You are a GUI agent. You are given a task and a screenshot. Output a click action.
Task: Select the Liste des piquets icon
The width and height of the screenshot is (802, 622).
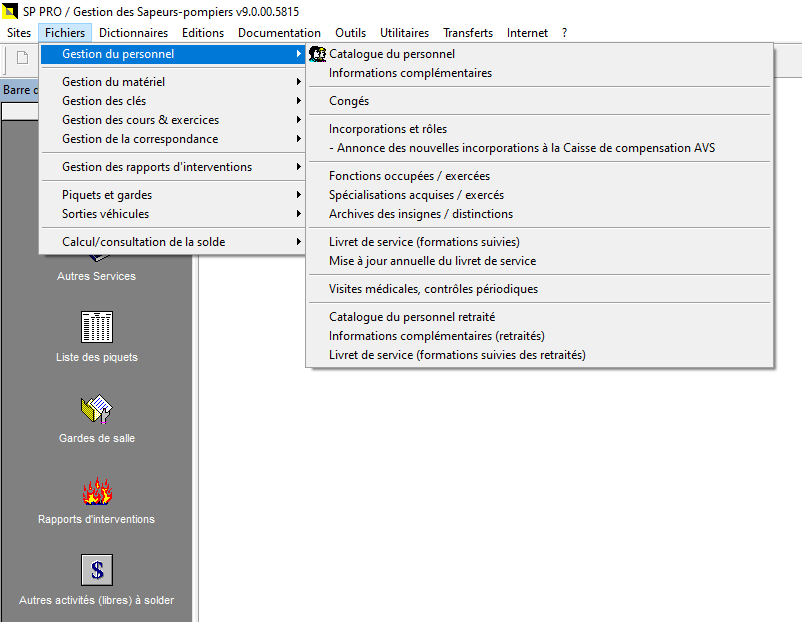(x=96, y=326)
